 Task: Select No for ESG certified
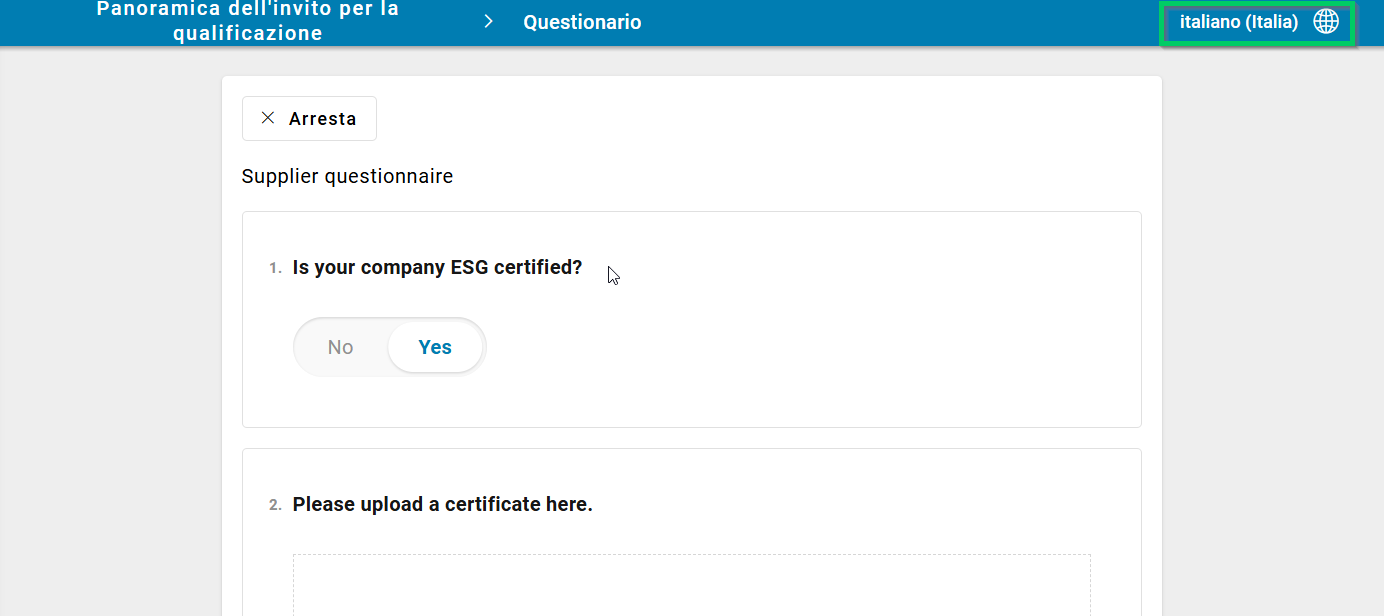click(x=341, y=347)
